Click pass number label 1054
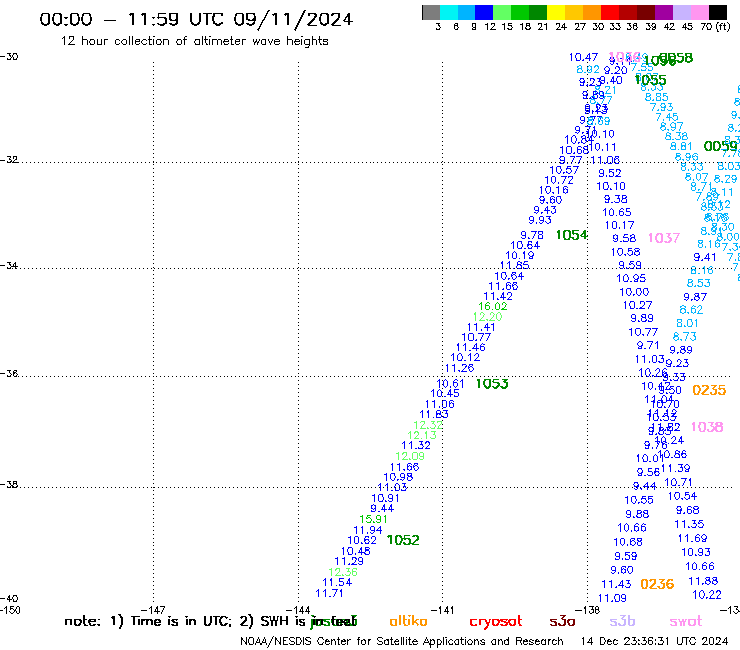 (572, 235)
